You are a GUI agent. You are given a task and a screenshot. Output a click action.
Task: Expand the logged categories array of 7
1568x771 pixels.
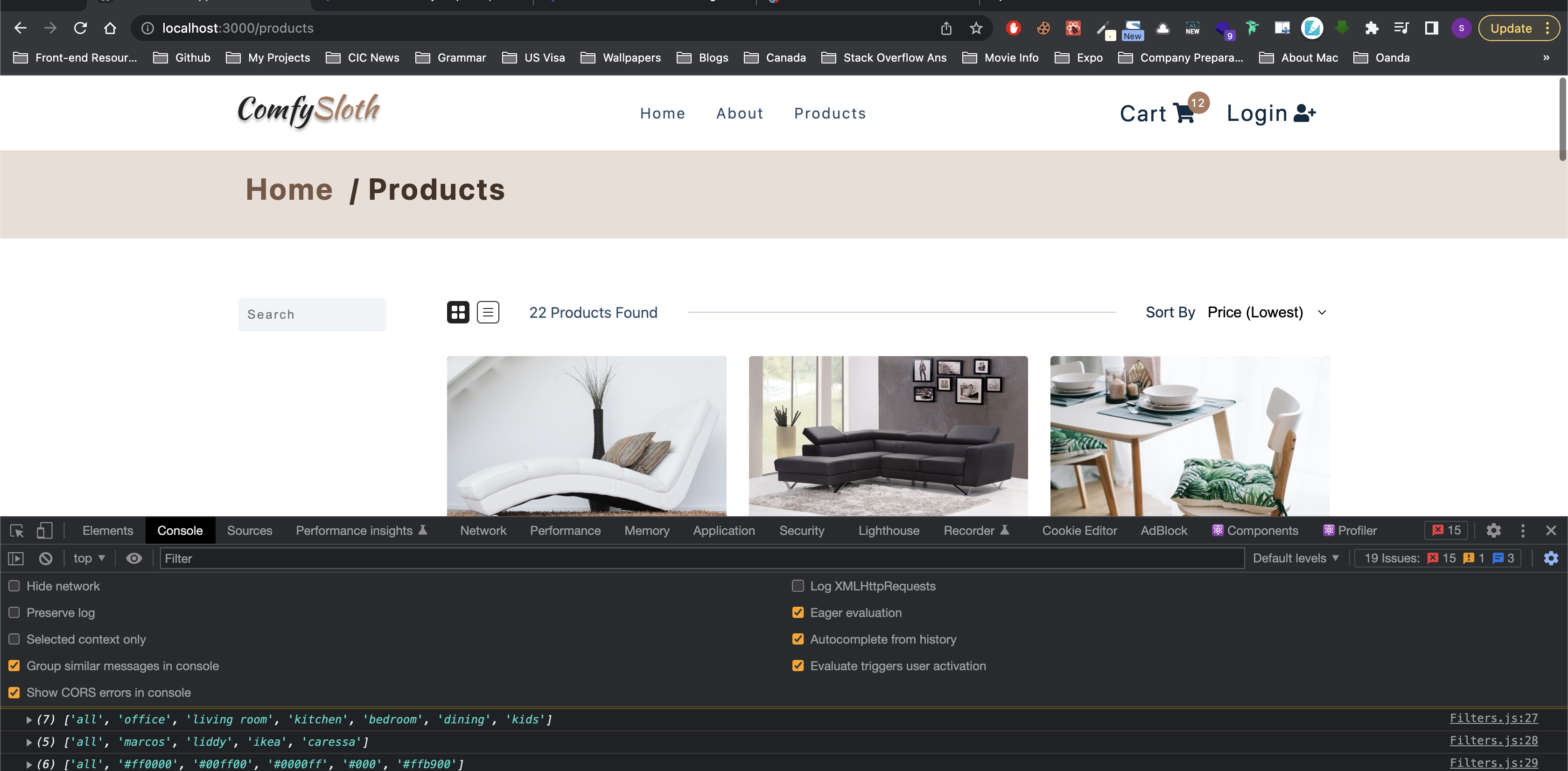(28, 719)
